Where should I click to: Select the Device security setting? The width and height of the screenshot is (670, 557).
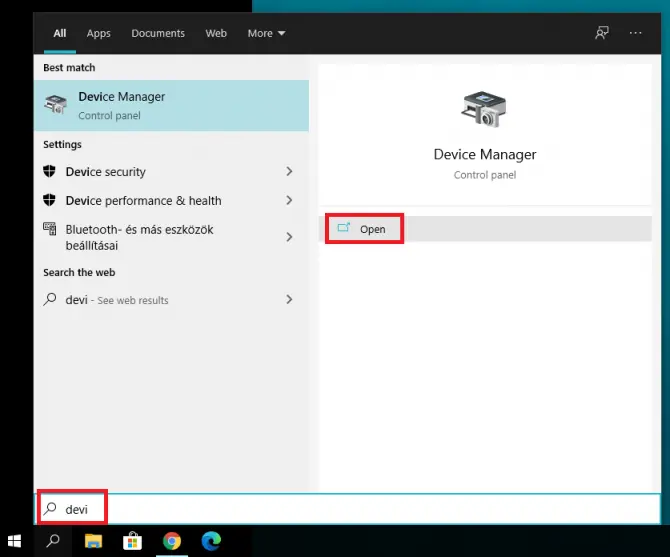[171, 171]
